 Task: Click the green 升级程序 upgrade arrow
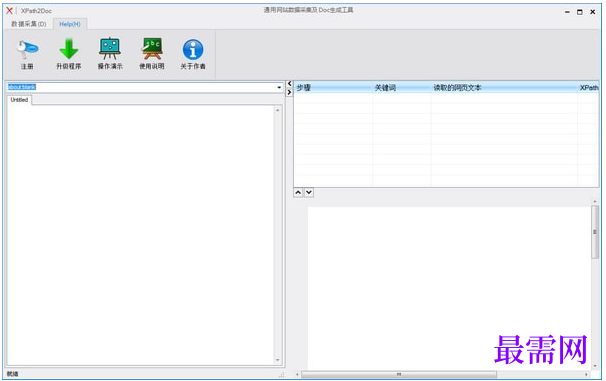pyautogui.click(x=68, y=49)
